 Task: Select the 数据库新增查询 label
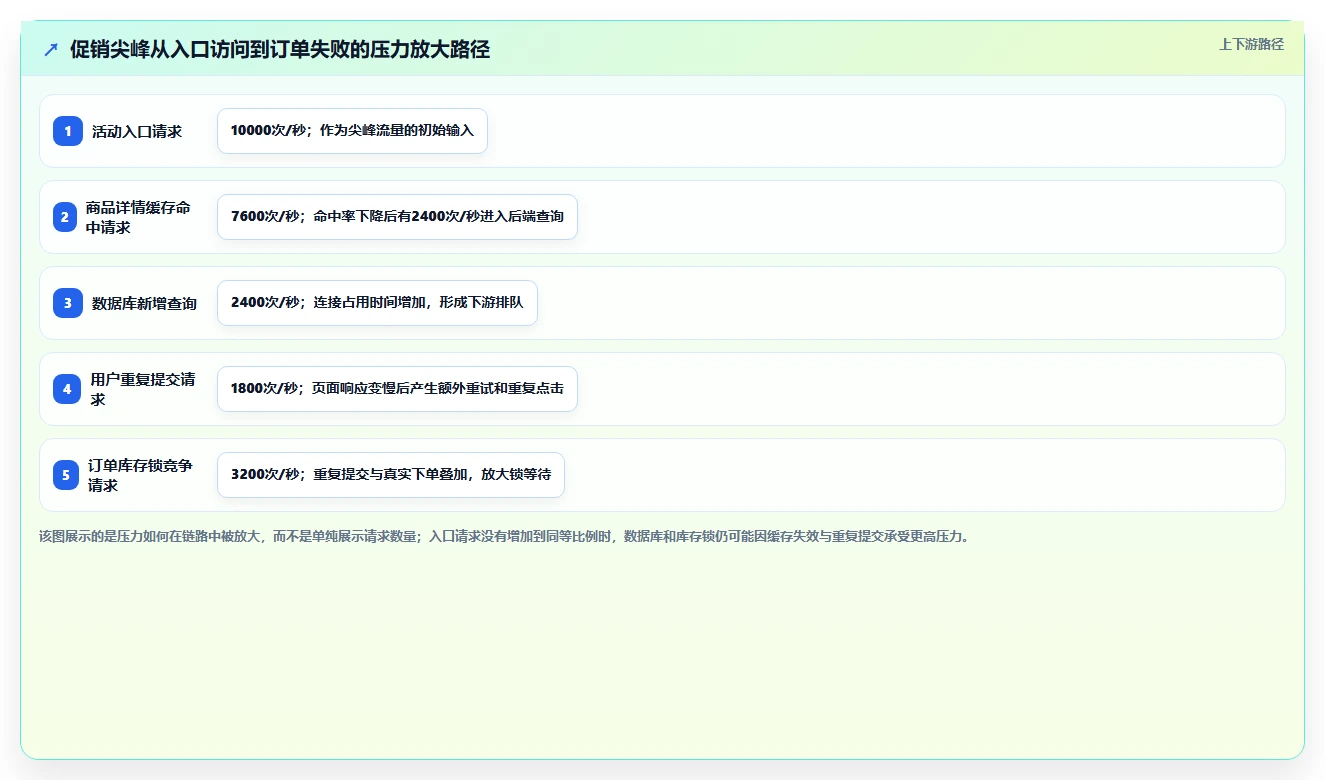(x=144, y=303)
